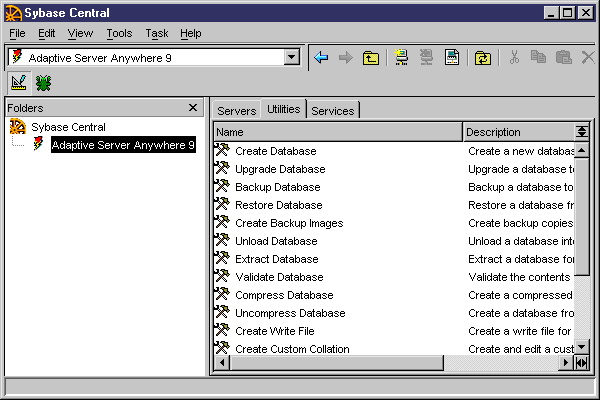Image resolution: width=600 pixels, height=400 pixels.
Task: Click the Validate Database tool icon
Action: tap(222, 276)
